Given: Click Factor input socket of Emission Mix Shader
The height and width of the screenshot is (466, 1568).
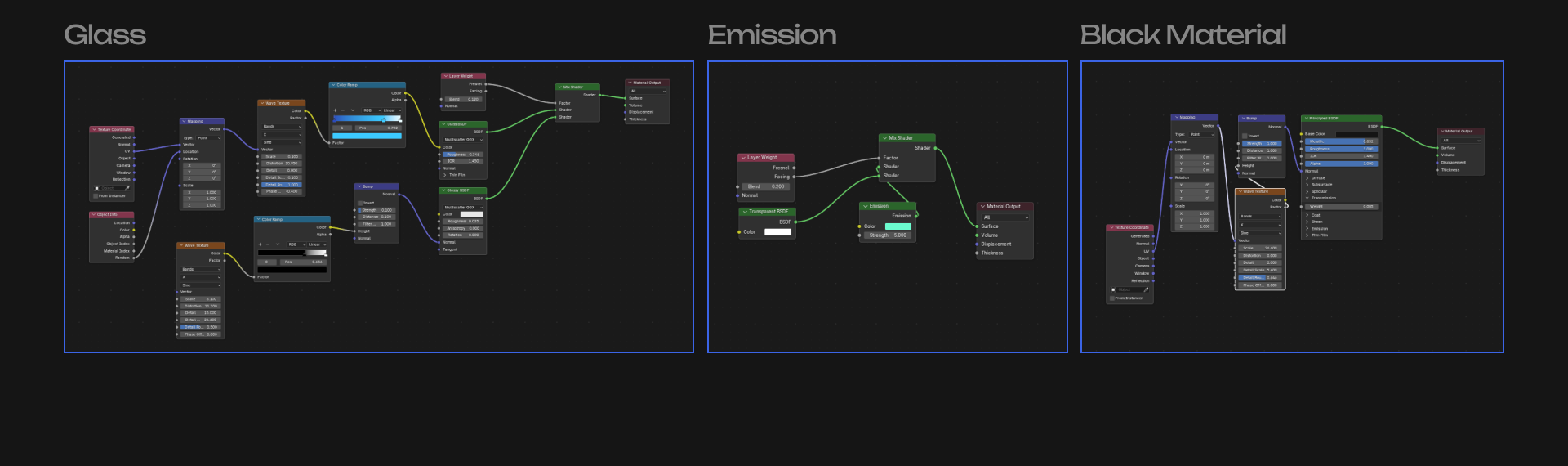Looking at the screenshot, I should [x=880, y=158].
